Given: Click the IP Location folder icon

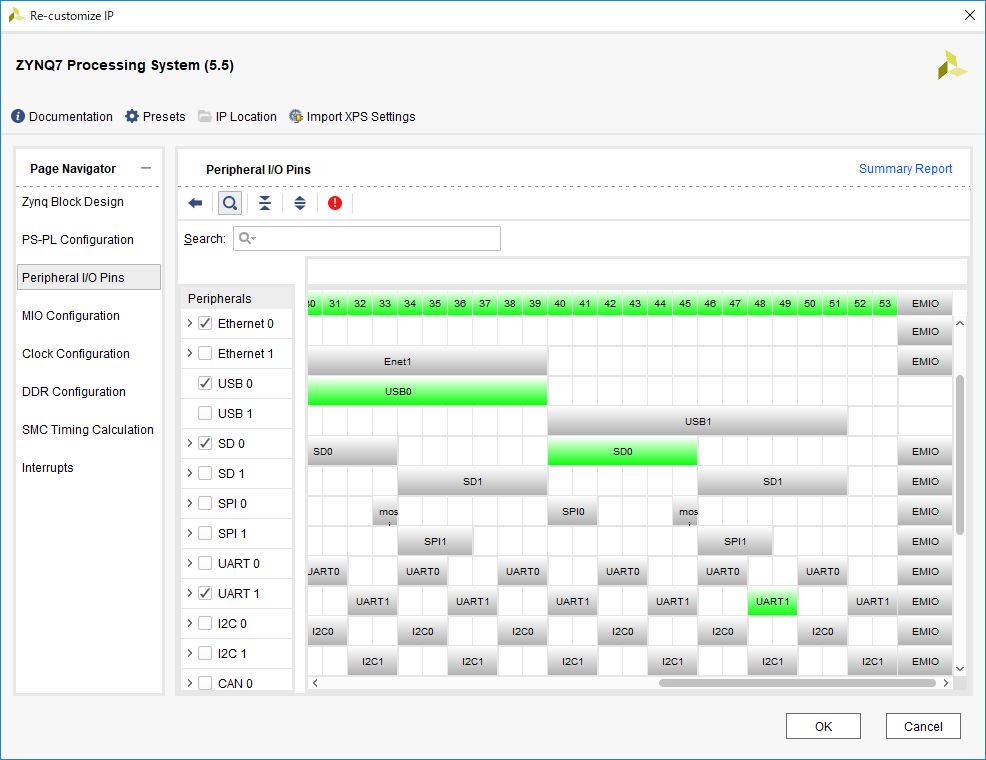Looking at the screenshot, I should point(204,116).
